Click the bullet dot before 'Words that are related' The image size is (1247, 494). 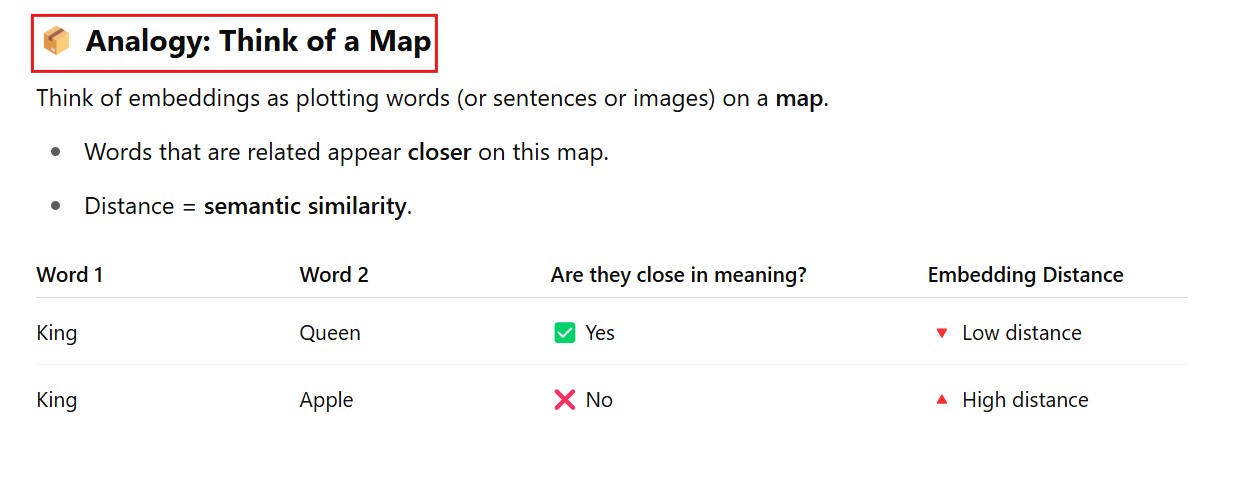click(56, 153)
